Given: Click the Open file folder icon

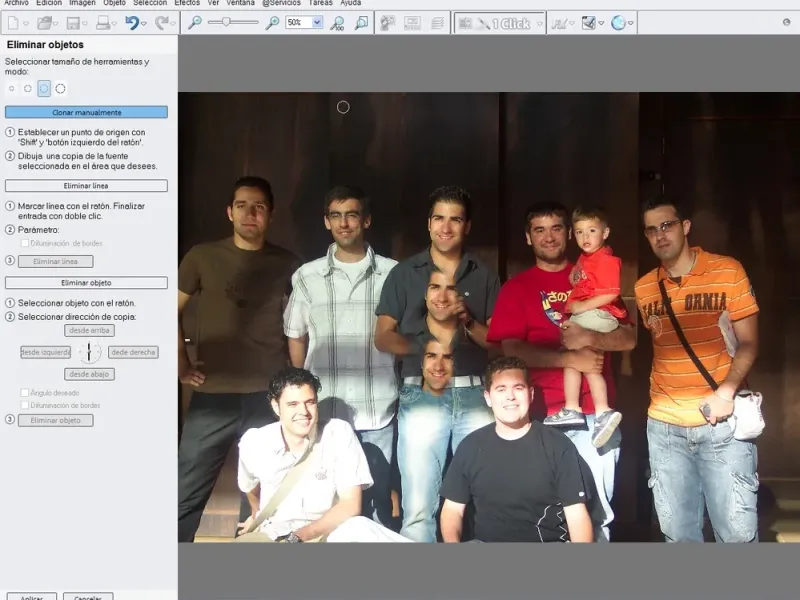Looking at the screenshot, I should click(x=44, y=23).
